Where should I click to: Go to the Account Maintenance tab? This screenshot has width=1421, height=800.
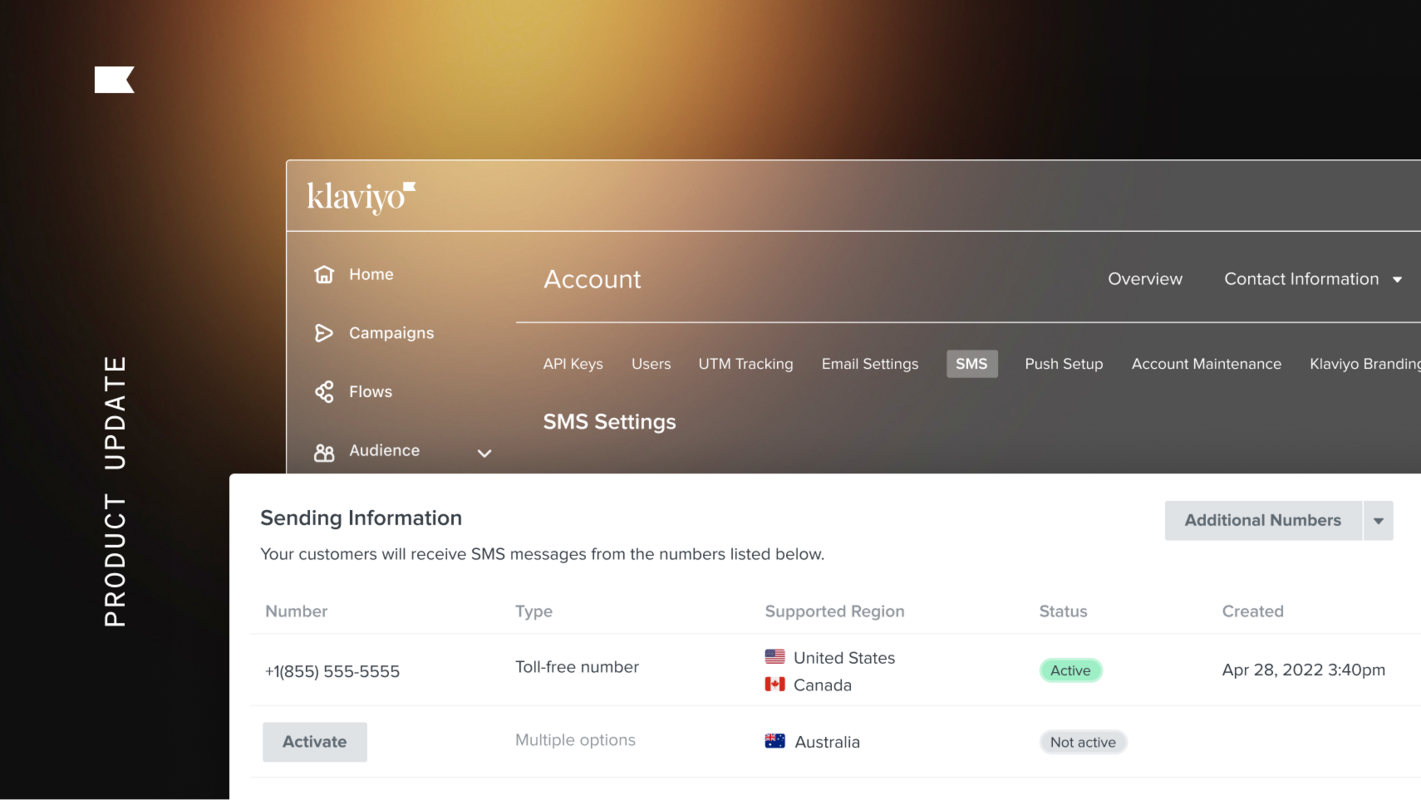click(x=1206, y=364)
